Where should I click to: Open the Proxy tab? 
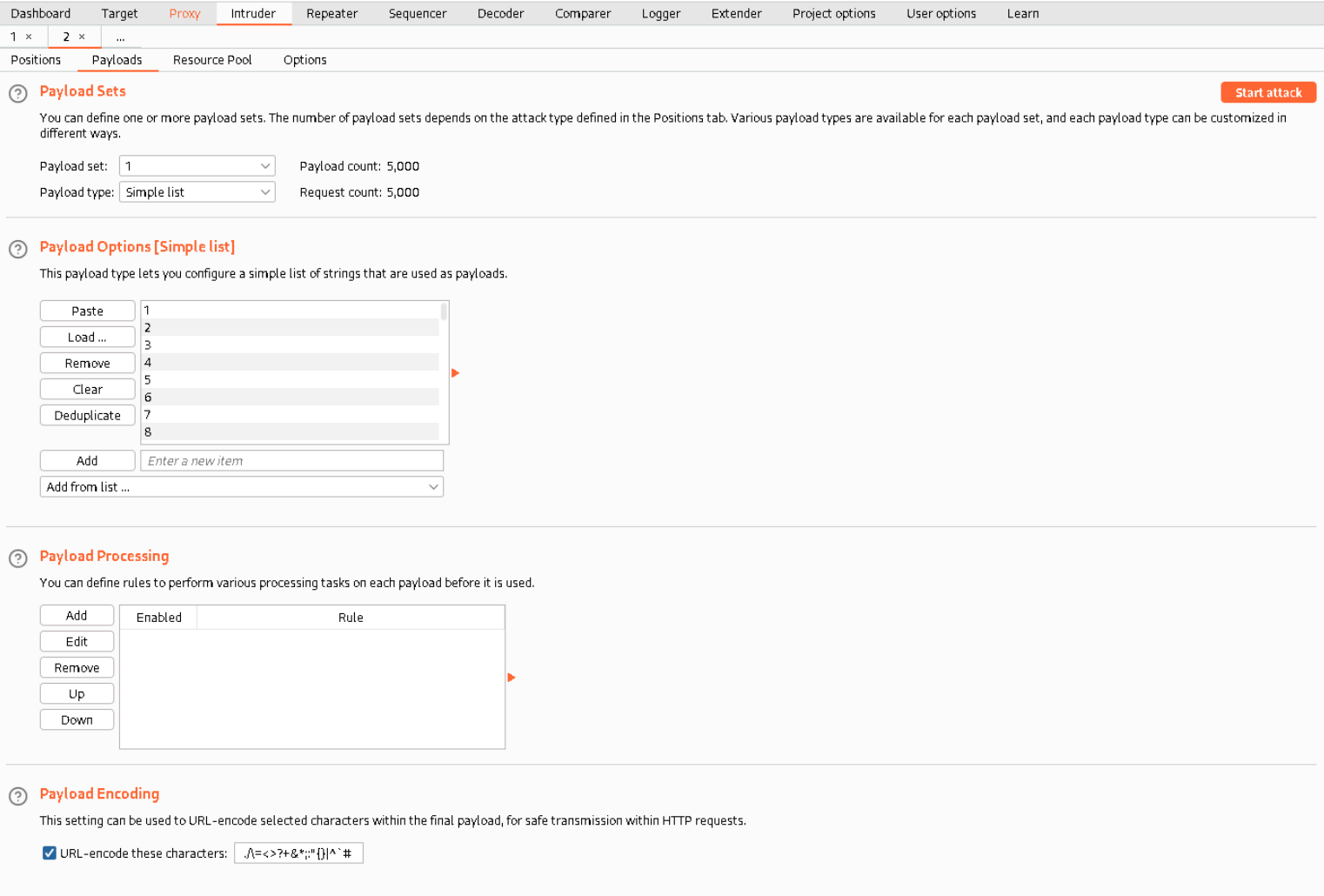click(x=184, y=13)
